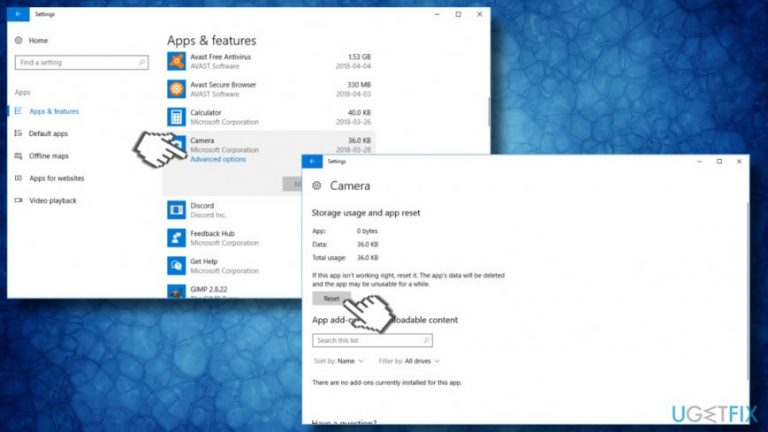This screenshot has width=768, height=432.
Task: Click Camera window vertical scrollbar
Action: point(747,290)
